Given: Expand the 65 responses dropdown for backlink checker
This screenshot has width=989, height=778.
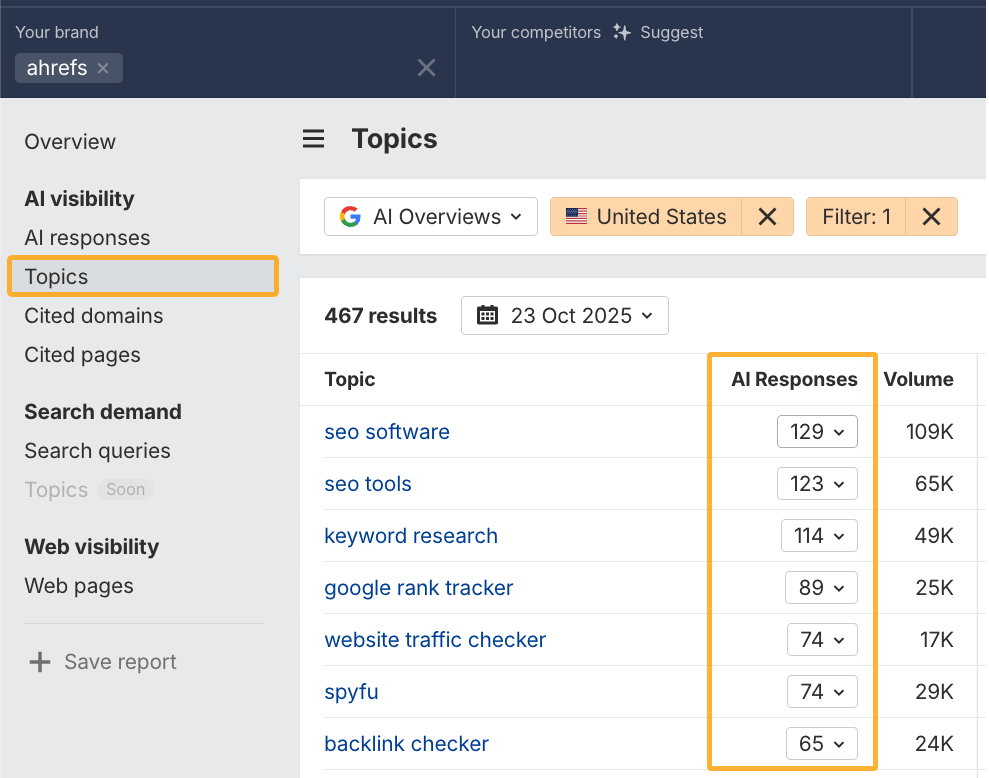Looking at the screenshot, I should 822,743.
